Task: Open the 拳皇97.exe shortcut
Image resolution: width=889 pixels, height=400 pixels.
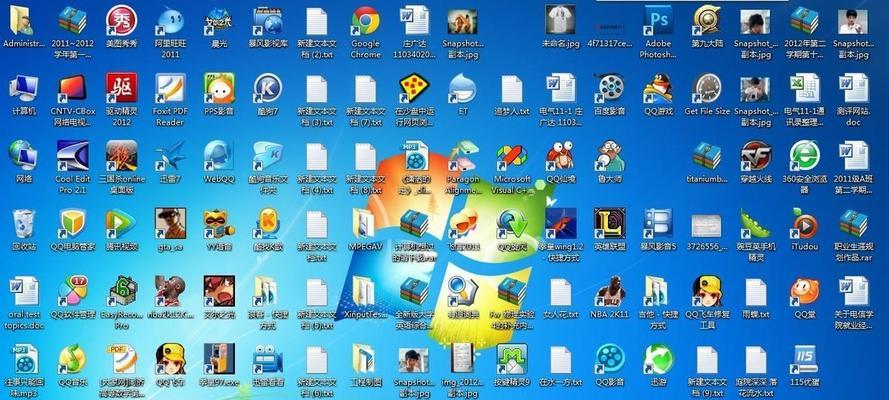Action: [x=219, y=359]
